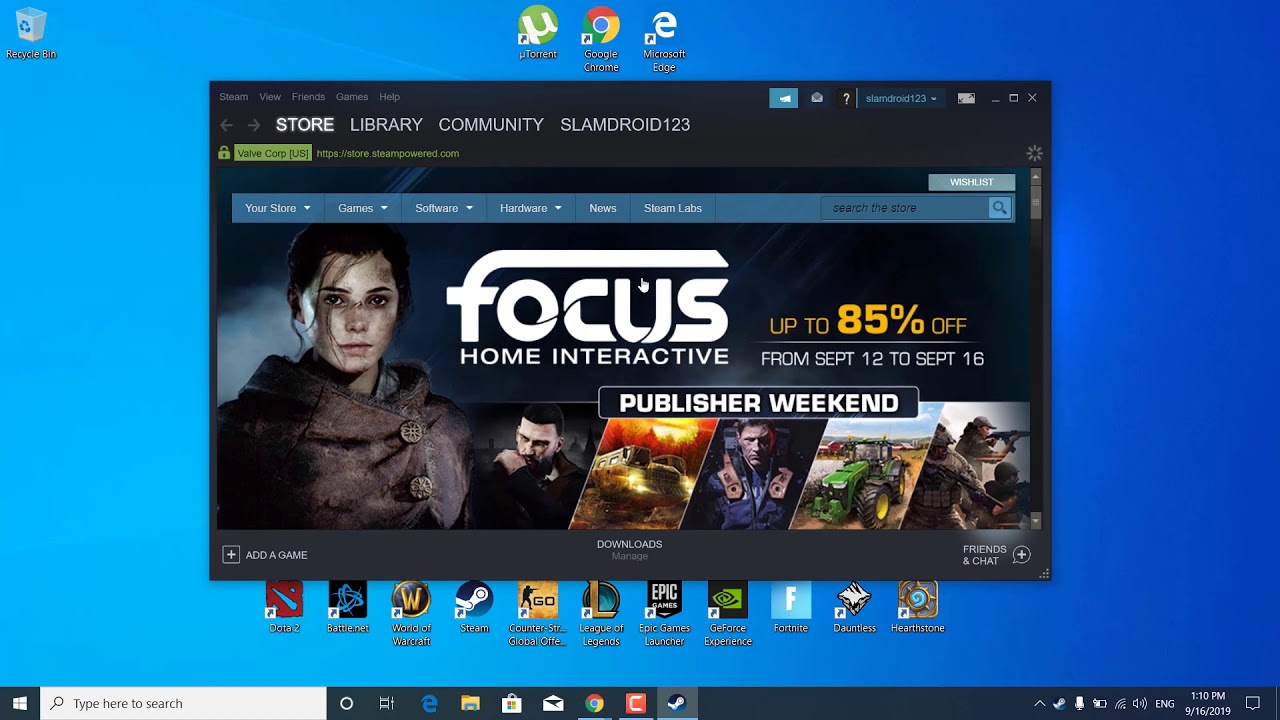
Task: Open Microsoft Store from the taskbar
Action: click(511, 703)
